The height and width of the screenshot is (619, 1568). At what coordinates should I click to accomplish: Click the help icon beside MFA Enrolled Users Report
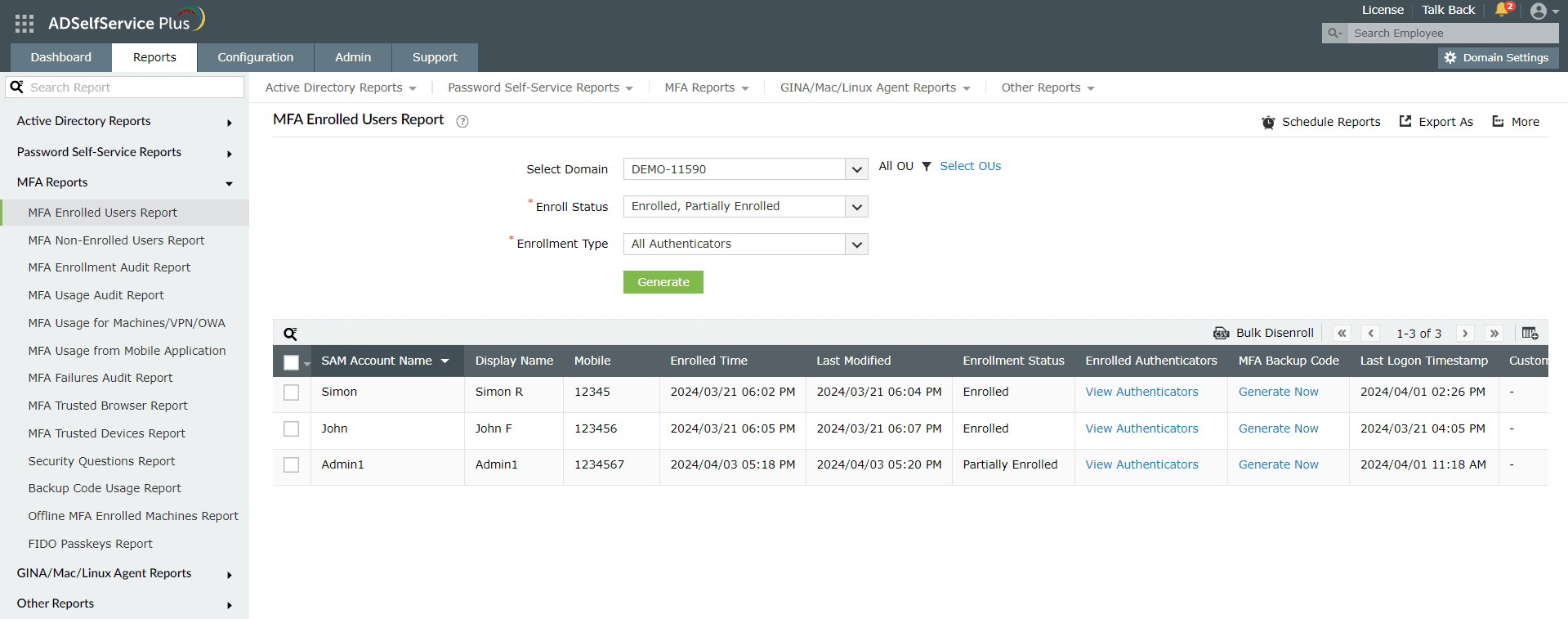462,122
